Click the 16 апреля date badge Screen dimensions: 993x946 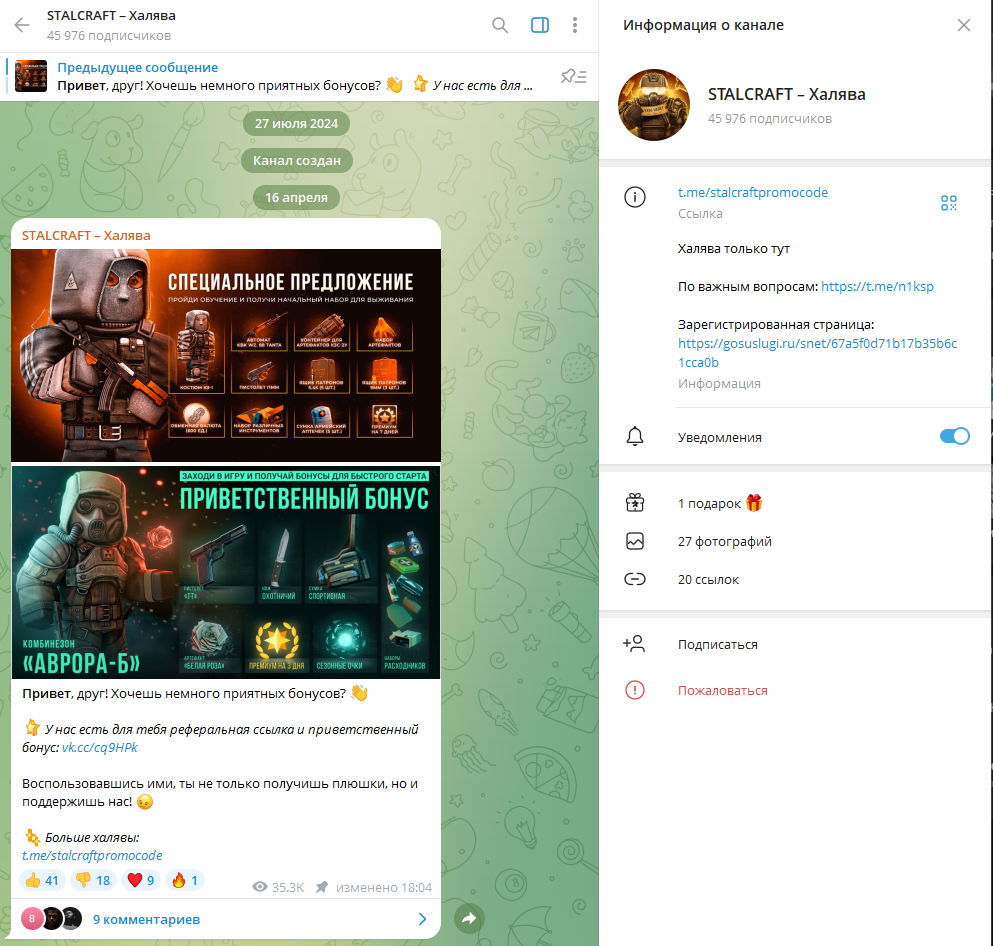[296, 198]
